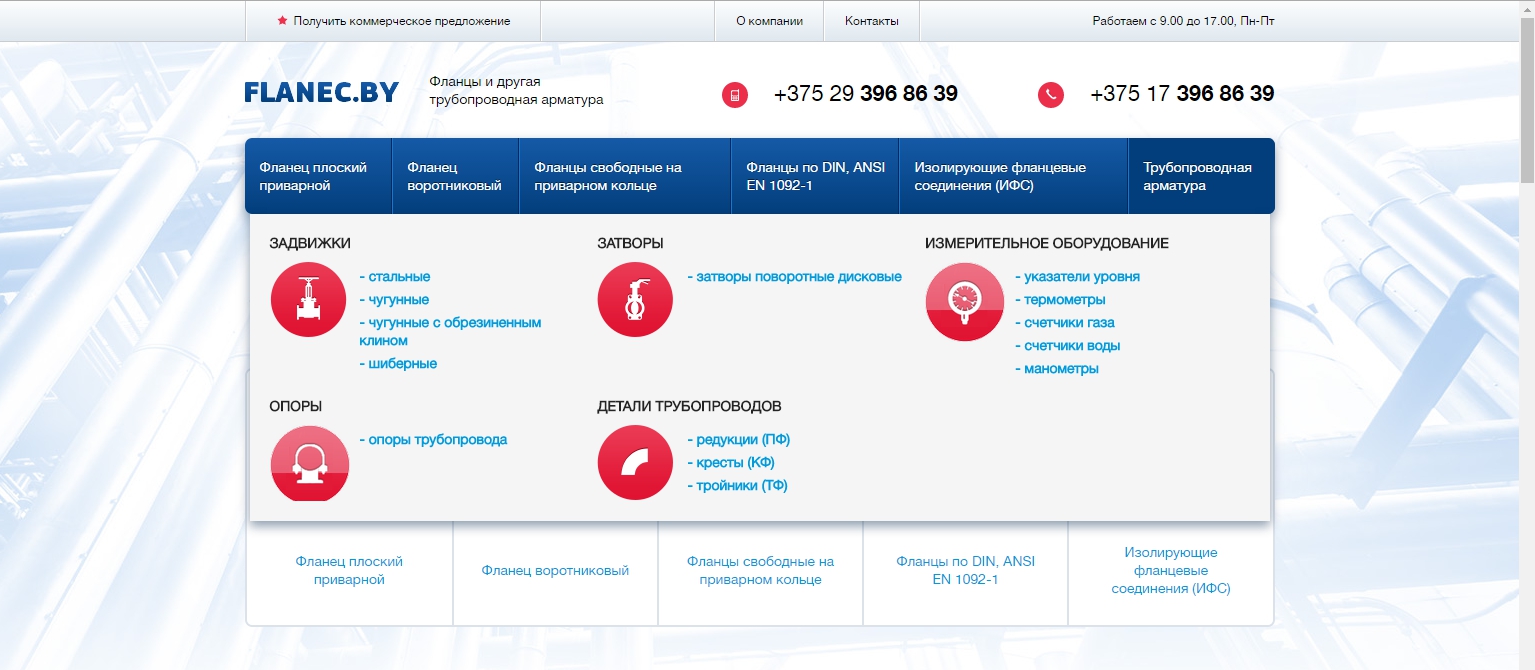Select стальные under Задвижки

click(395, 277)
